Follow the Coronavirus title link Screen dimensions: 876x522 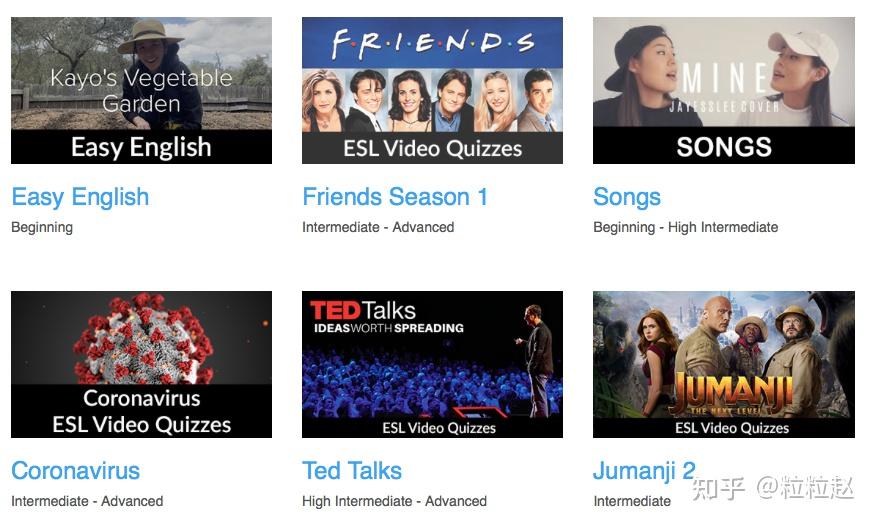(x=75, y=471)
